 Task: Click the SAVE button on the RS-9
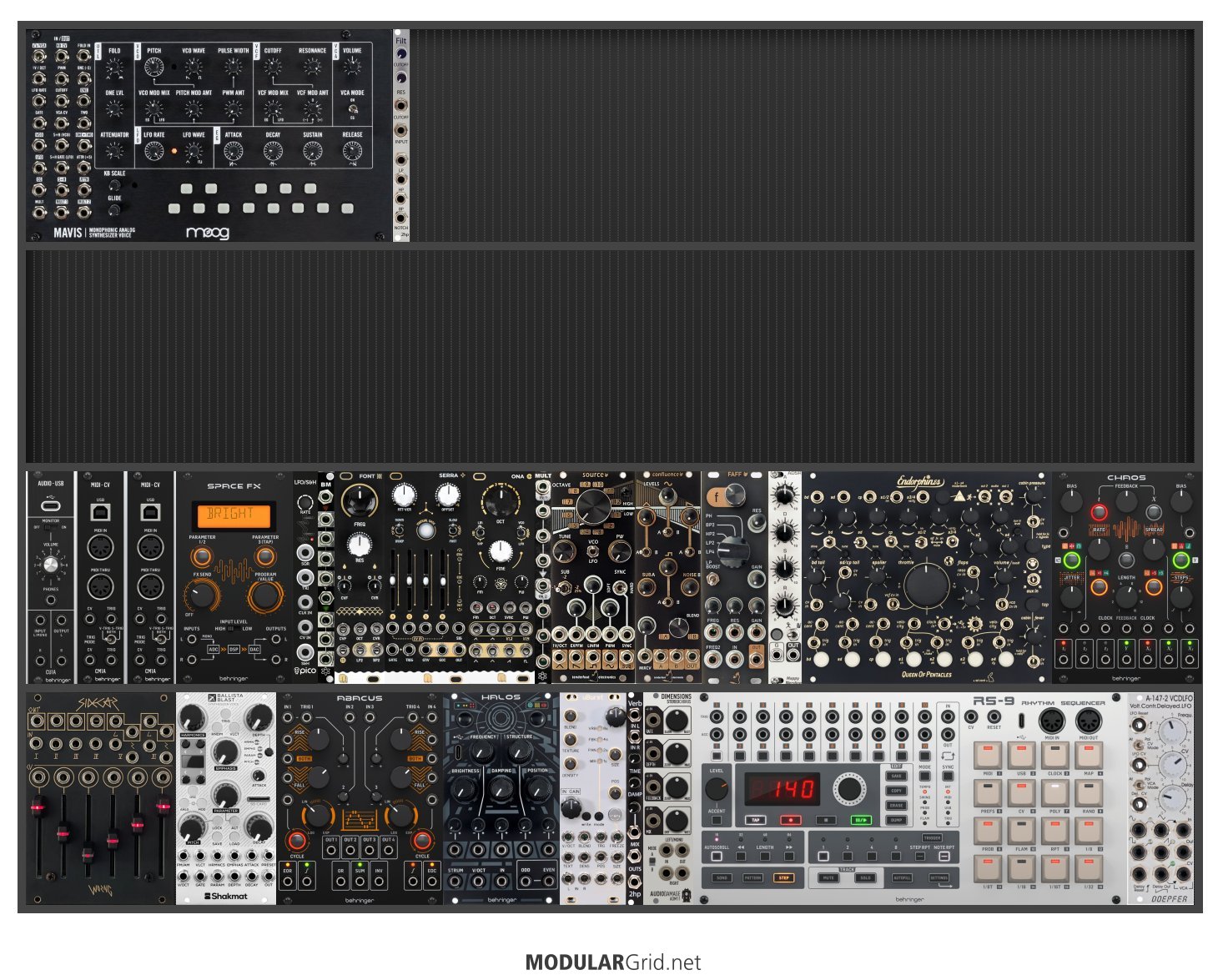pyautogui.click(x=897, y=776)
